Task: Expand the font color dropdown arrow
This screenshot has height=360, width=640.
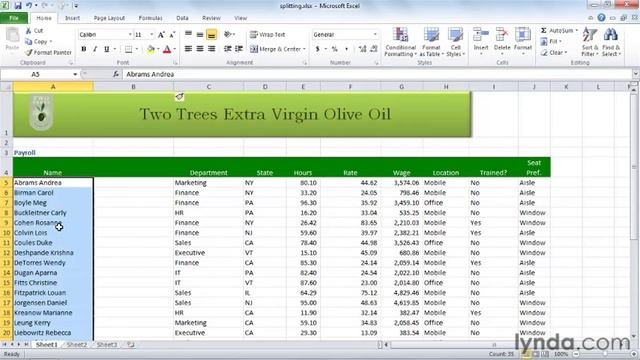Action: pyautogui.click(x=175, y=49)
